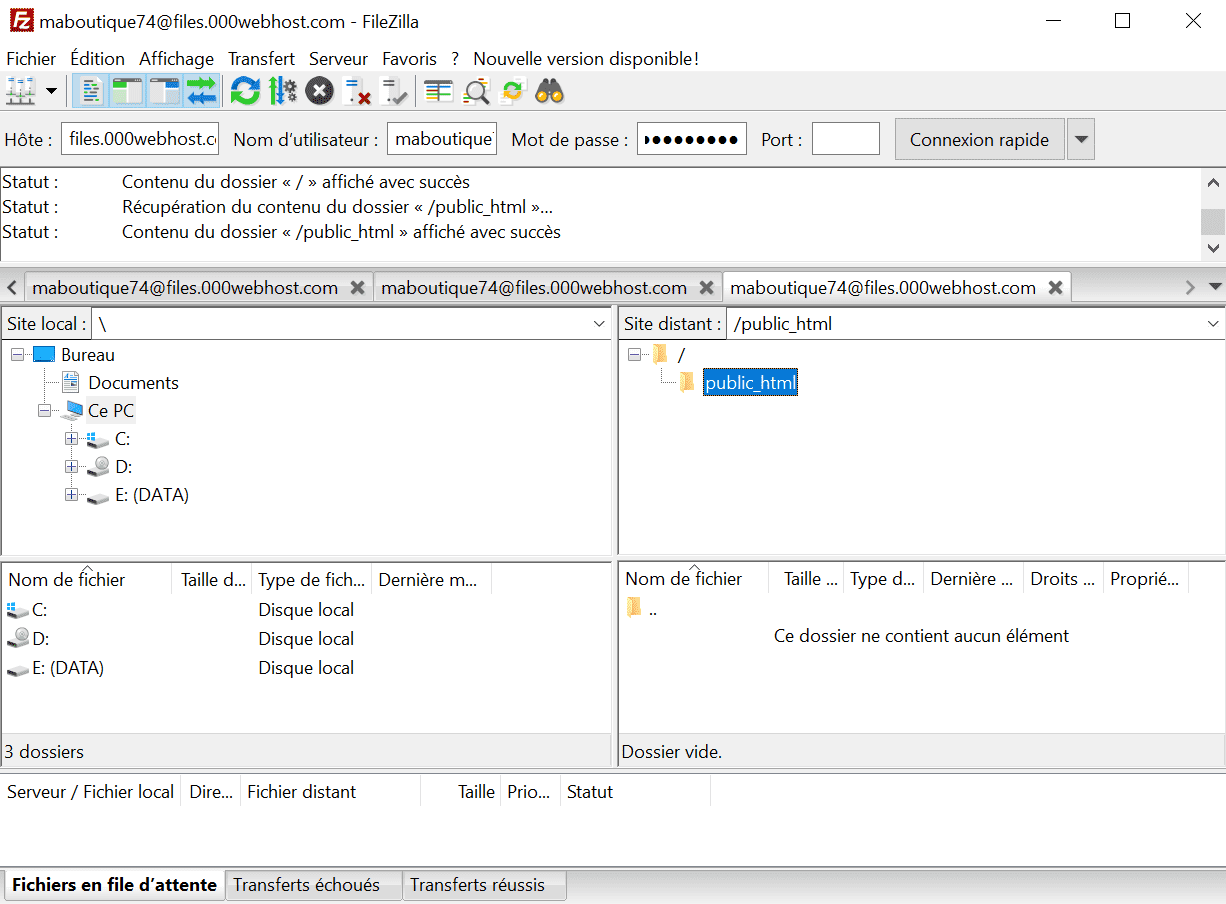
Task: Focus the Port input field
Action: pyautogui.click(x=846, y=139)
